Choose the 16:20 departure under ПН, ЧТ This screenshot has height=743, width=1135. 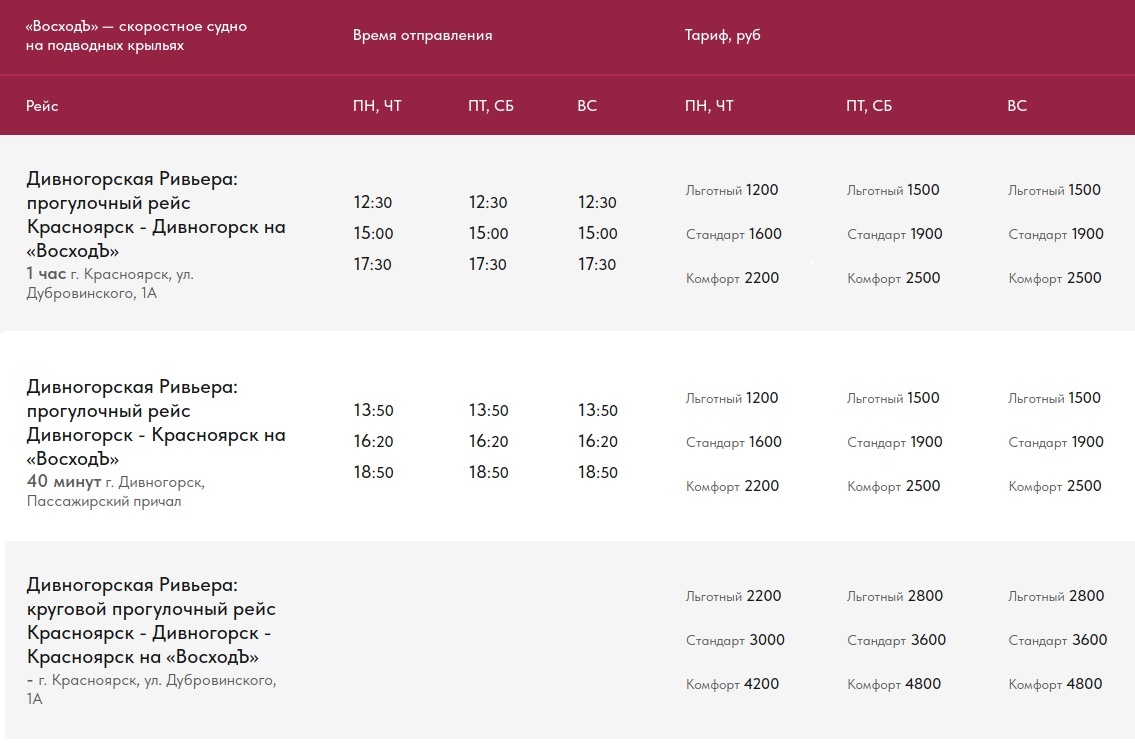click(x=374, y=441)
